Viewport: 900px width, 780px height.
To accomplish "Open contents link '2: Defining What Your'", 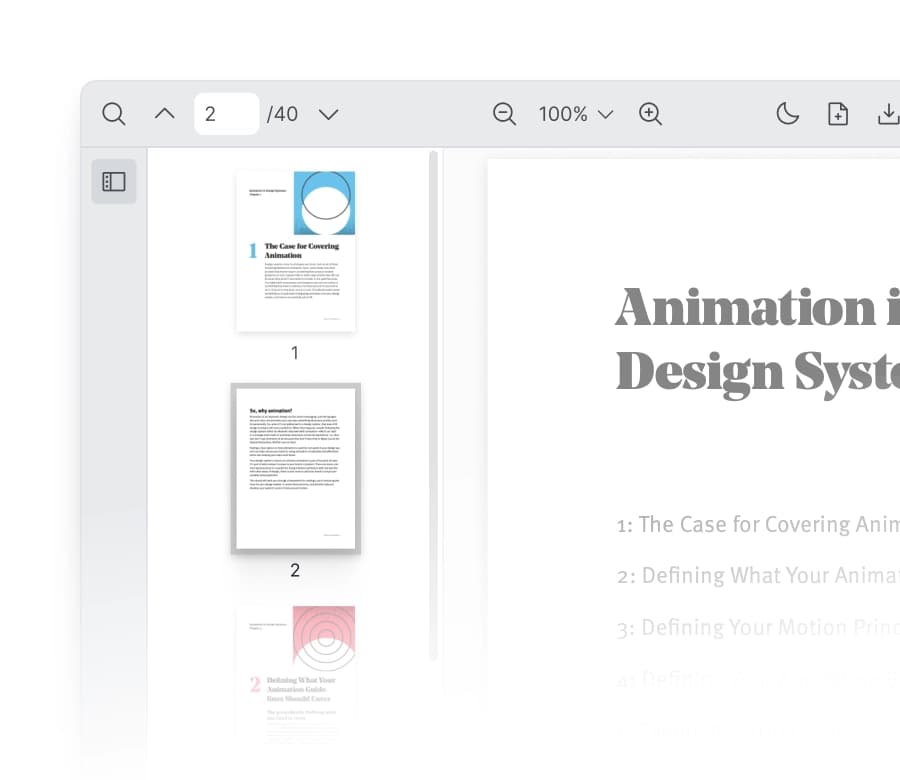I will click(758, 575).
